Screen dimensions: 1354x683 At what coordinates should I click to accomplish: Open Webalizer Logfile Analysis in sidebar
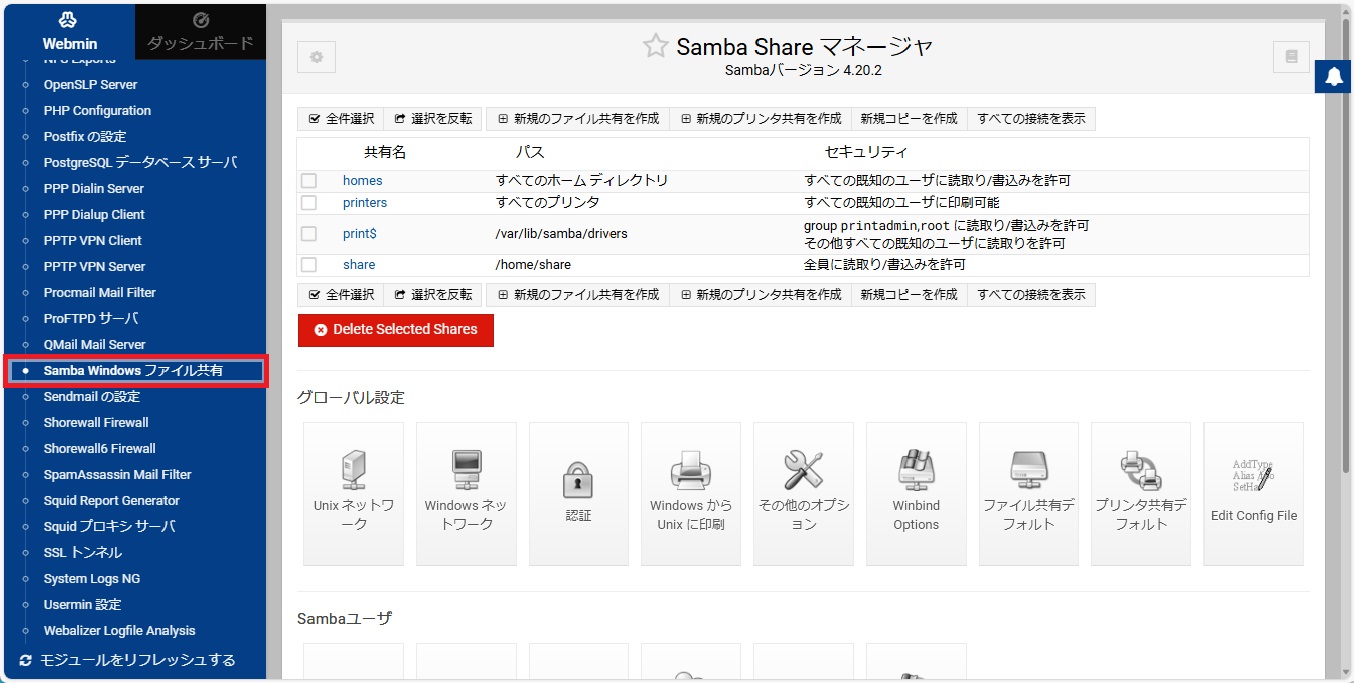point(120,631)
